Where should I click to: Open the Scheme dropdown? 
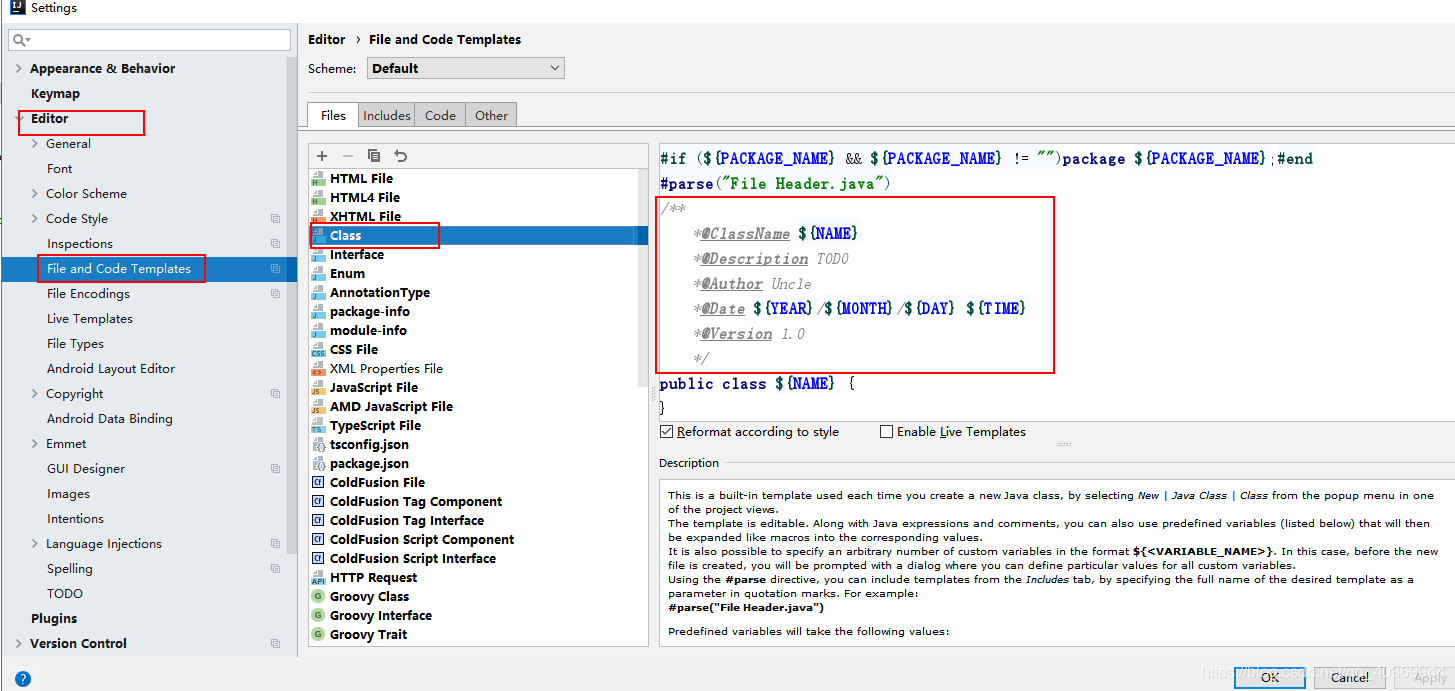point(466,68)
